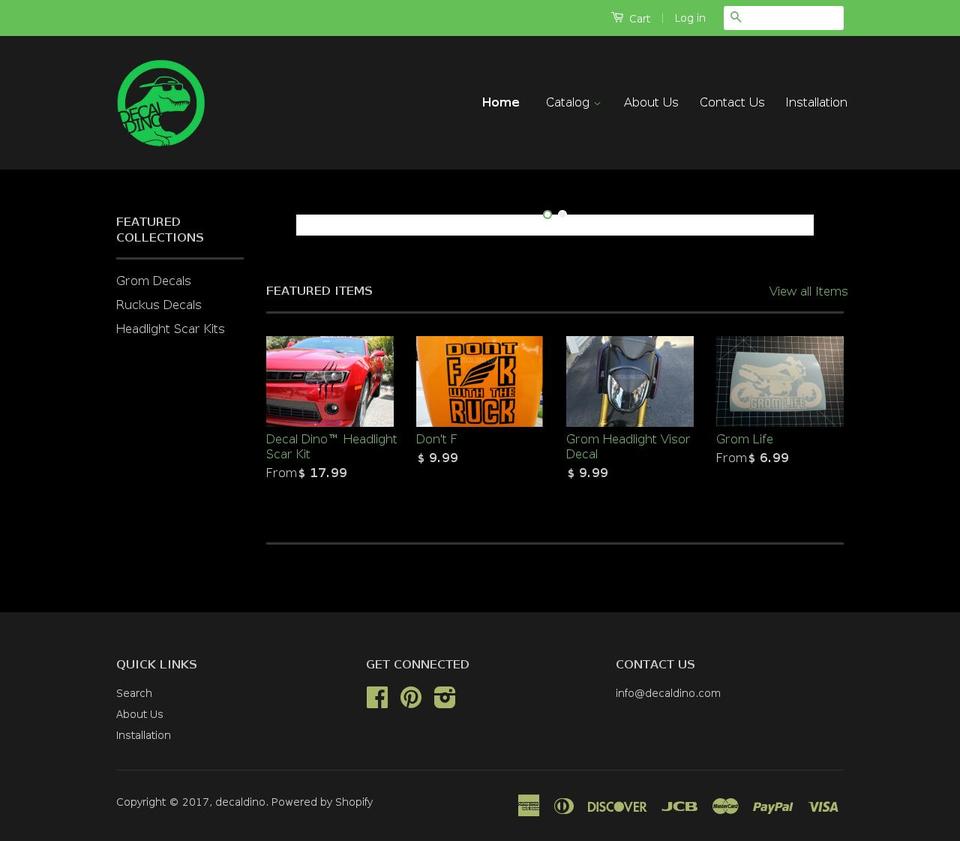Open the Catalog dropdown menu
Viewport: 960px width, 841px height.
click(x=572, y=102)
